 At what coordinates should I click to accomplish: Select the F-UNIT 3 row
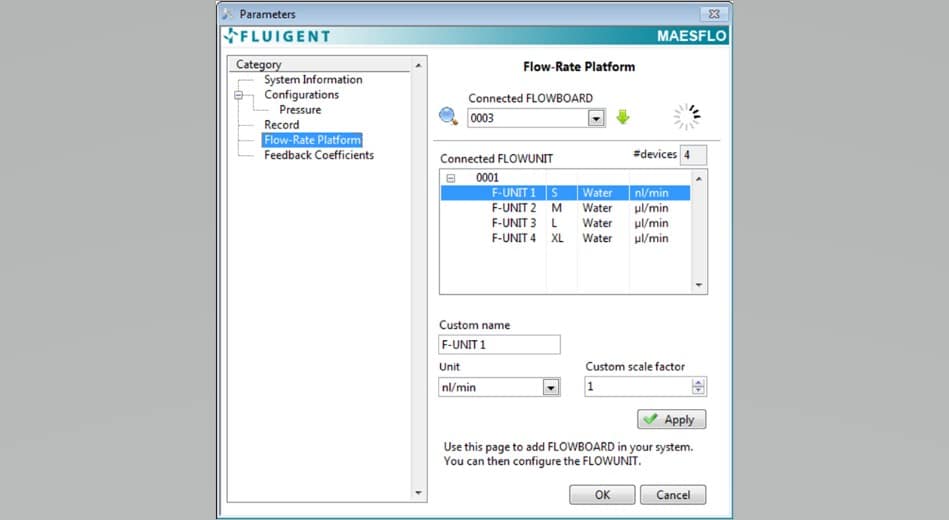coord(565,223)
